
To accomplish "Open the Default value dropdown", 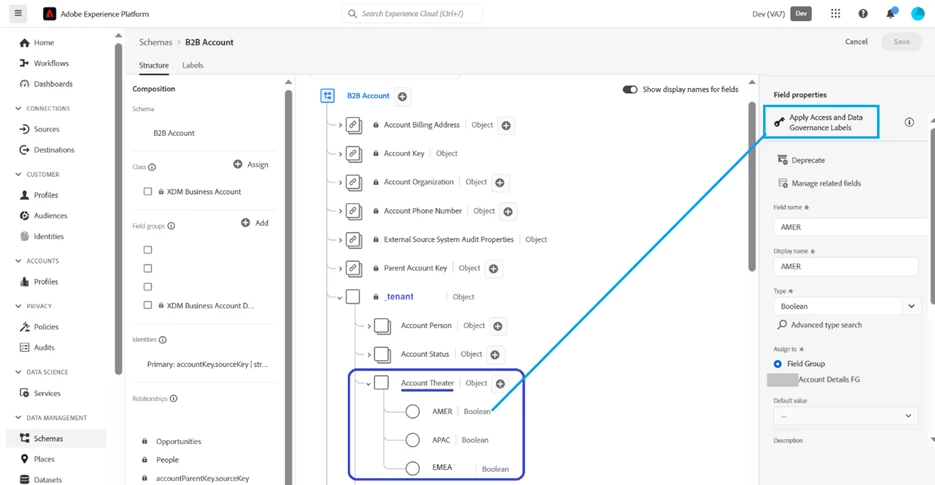I will click(x=846, y=416).
